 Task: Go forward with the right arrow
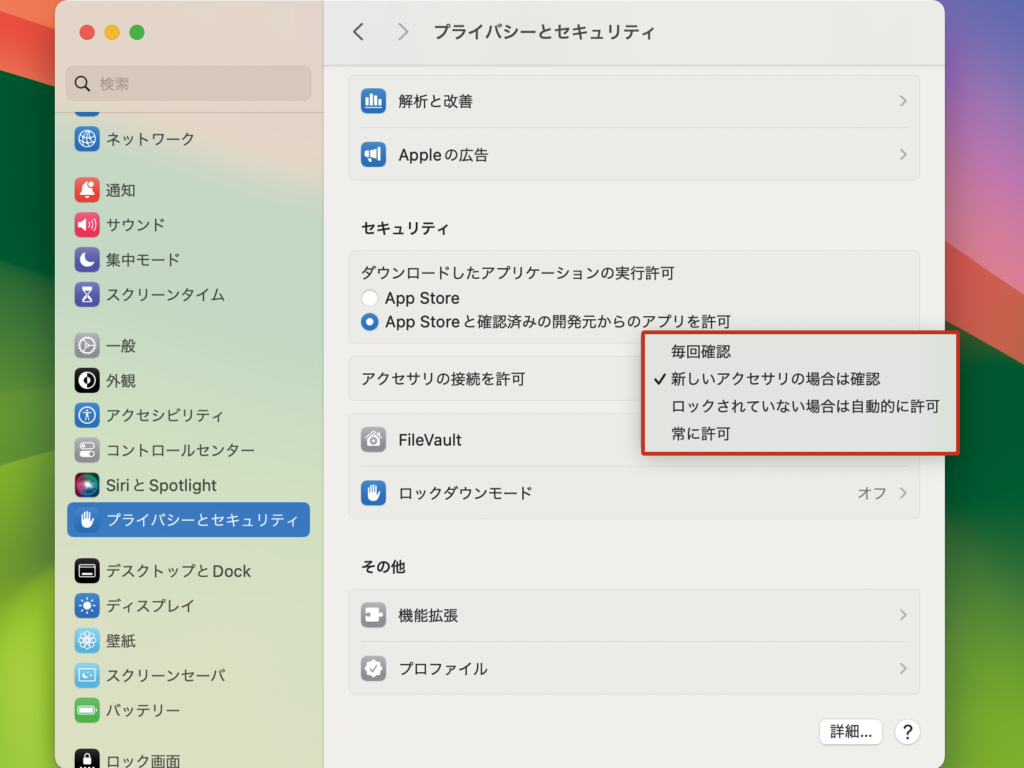(x=403, y=31)
